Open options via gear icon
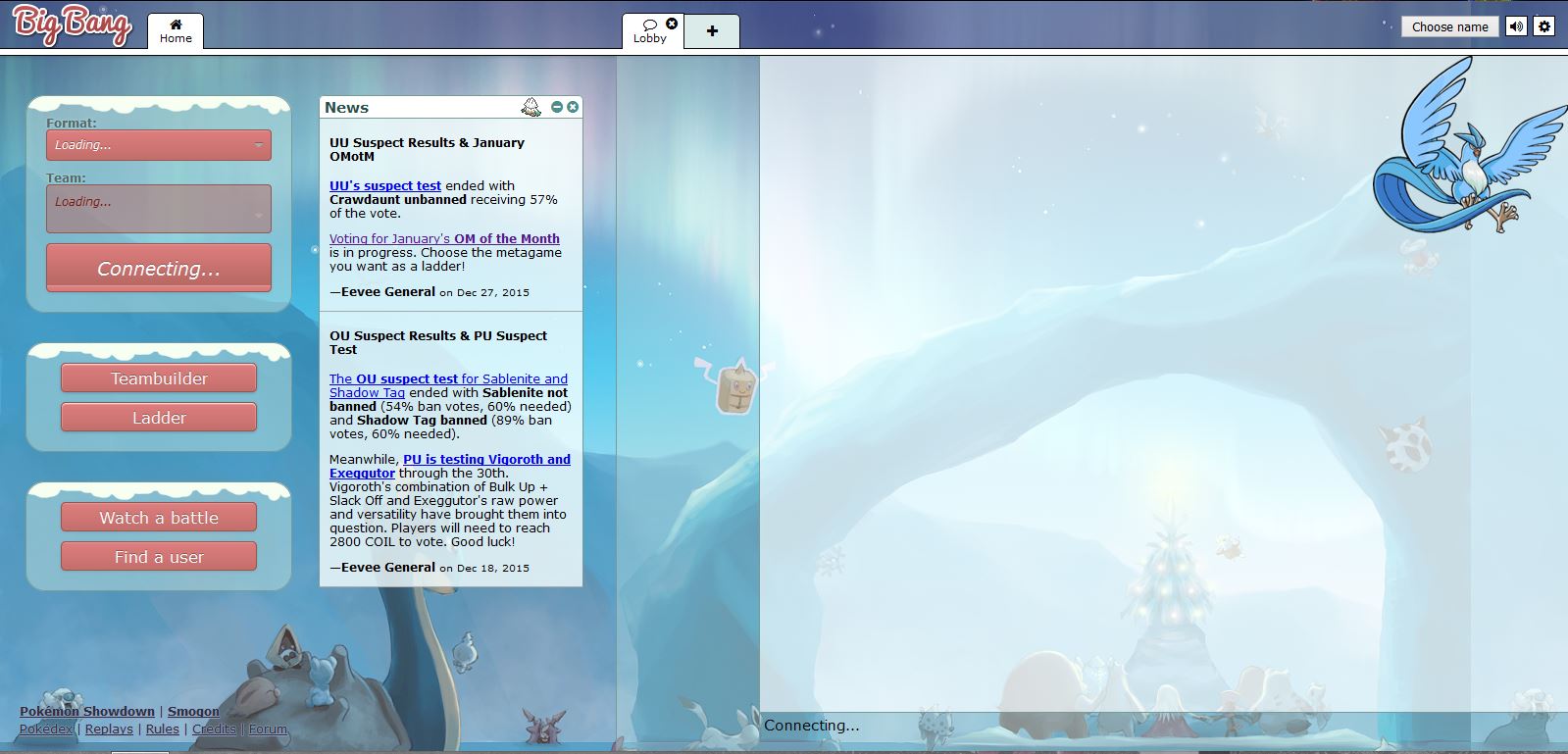Screen dimensions: 1568x754 click(1544, 26)
